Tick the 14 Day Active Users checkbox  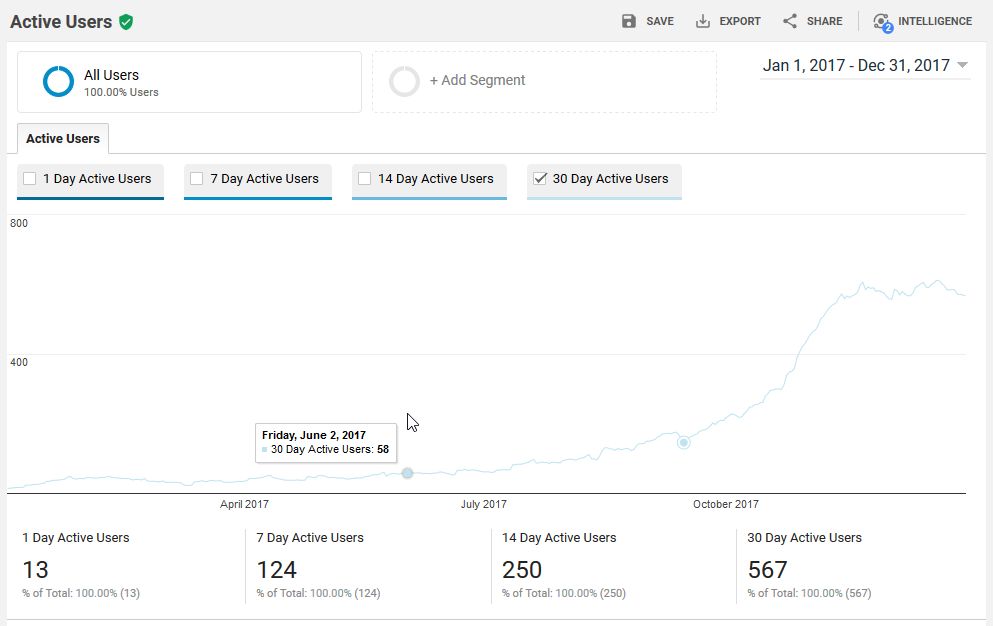pyautogui.click(x=365, y=179)
